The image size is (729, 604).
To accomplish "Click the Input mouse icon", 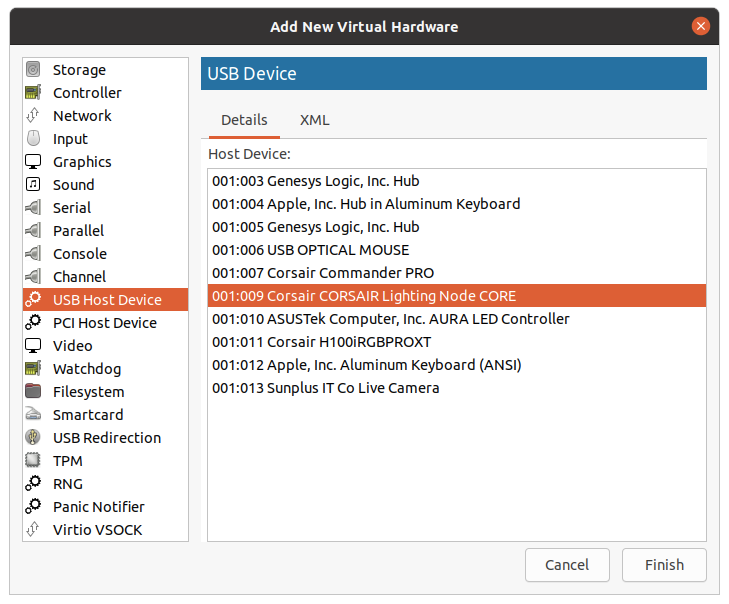I will [34, 139].
